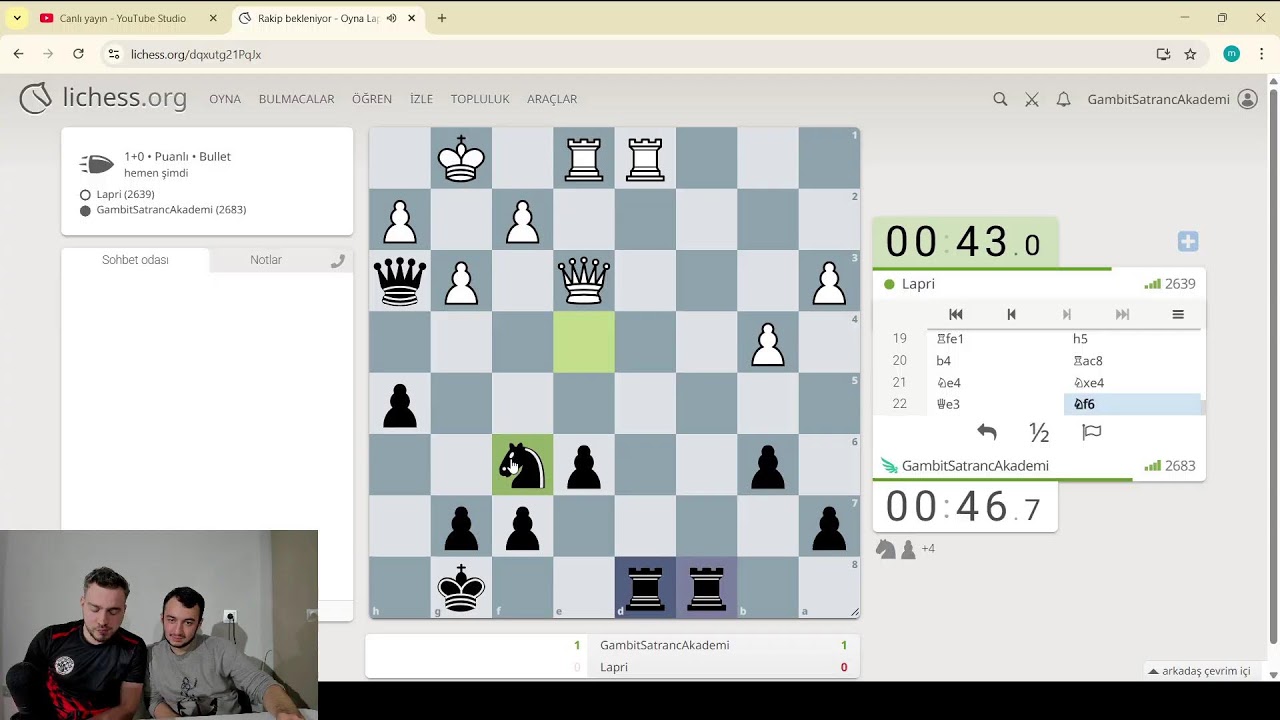1280x720 pixels.
Task: Open the Chrome three-dot menu
Action: 1262,54
